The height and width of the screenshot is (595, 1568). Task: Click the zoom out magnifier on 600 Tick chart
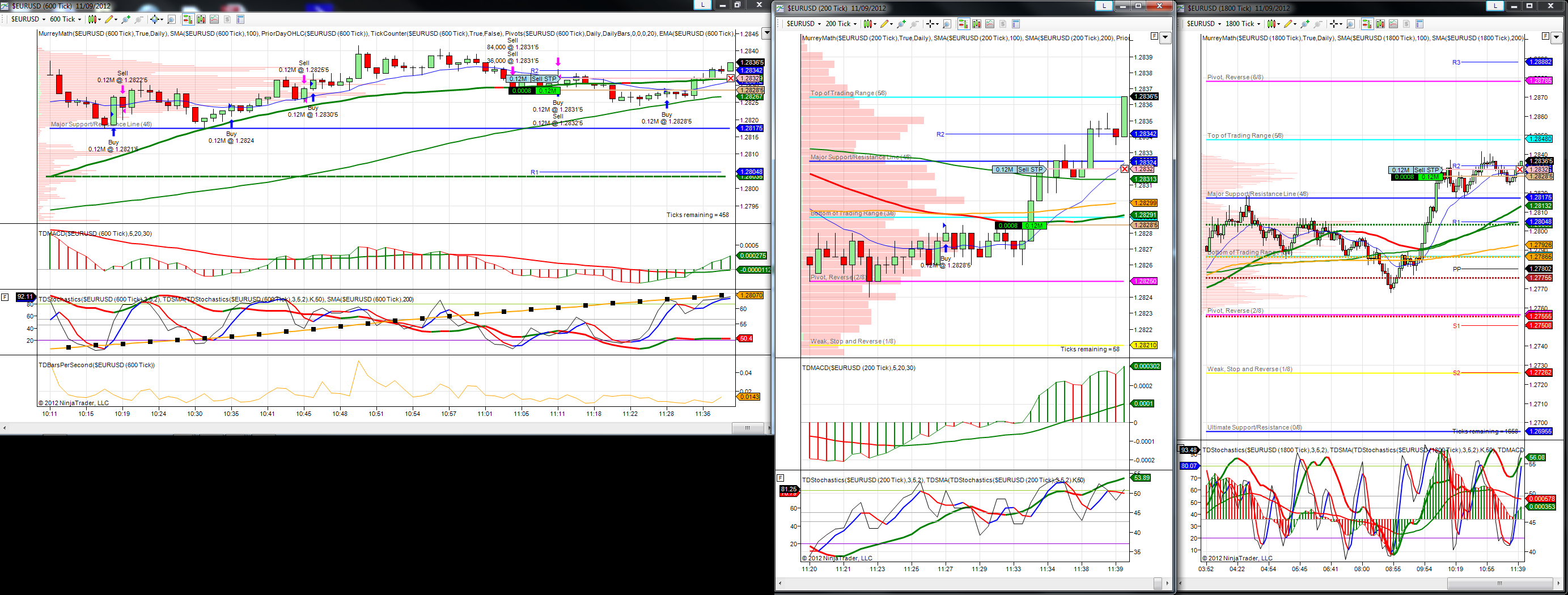pos(139,19)
